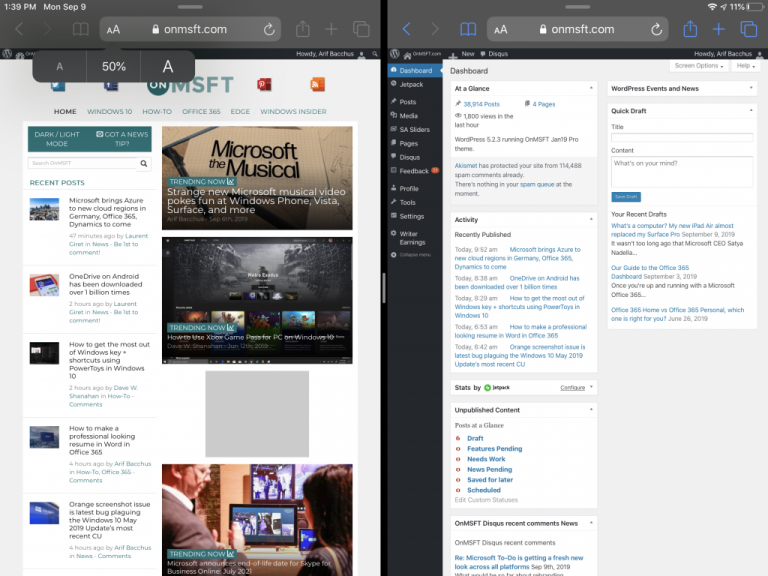Open HOME nav item
This screenshot has height=576, width=768.
[65, 112]
